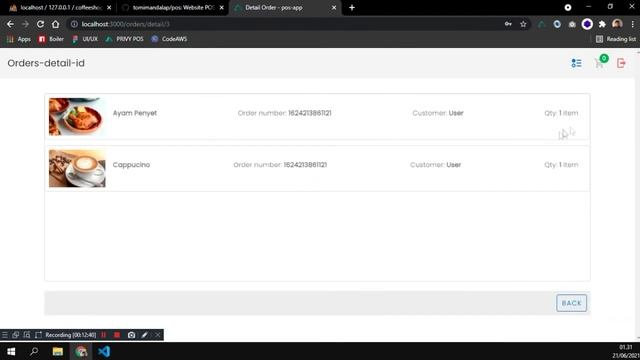This screenshot has width=640, height=360.
Task: View site information icon in address bar
Action: (74, 24)
